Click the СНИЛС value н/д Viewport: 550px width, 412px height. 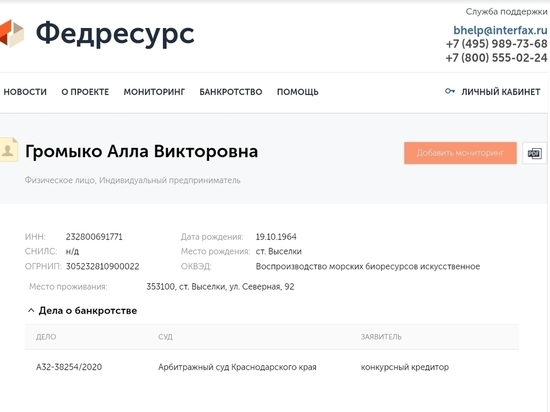tap(72, 251)
